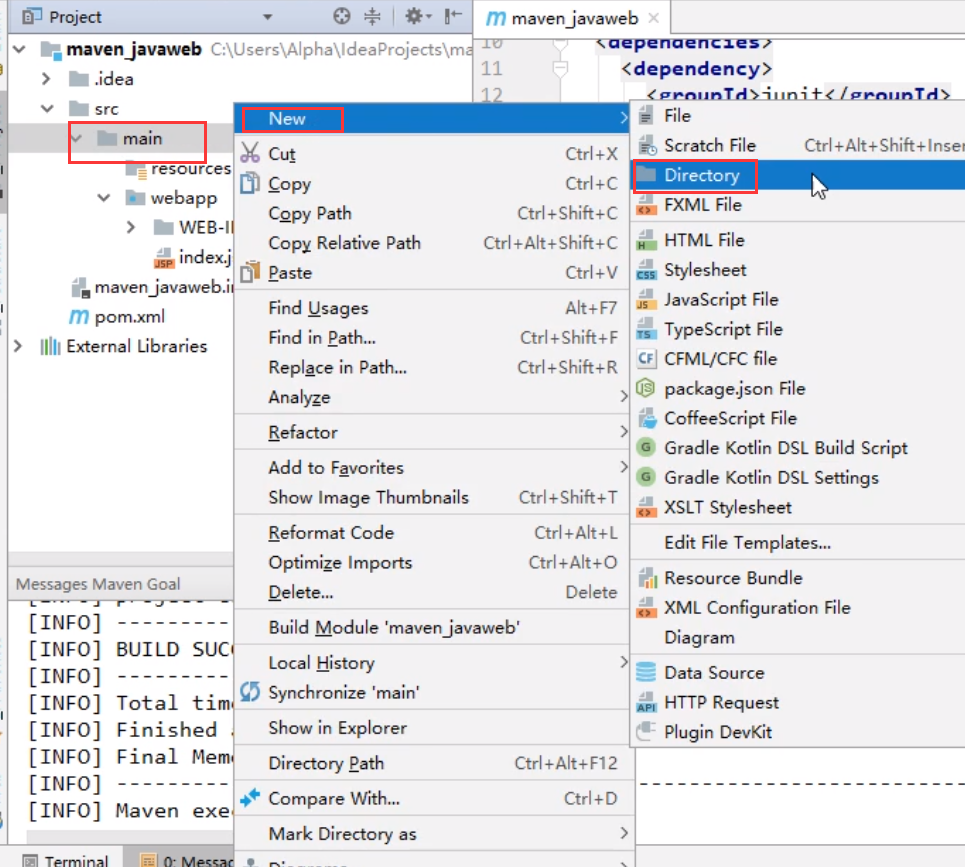Image resolution: width=965 pixels, height=867 pixels.
Task: Click the HTML File icon
Action: point(646,240)
